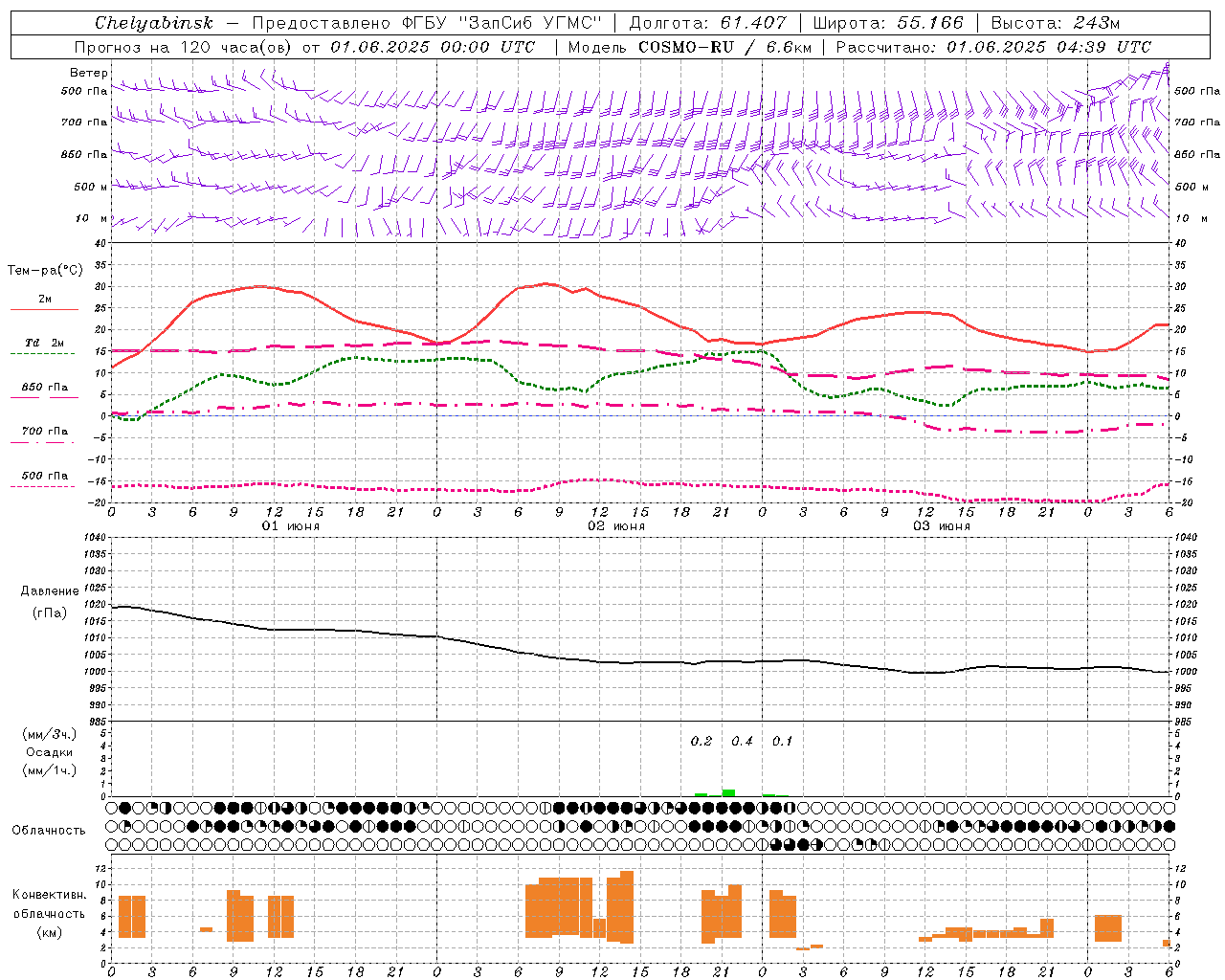
Task: Select the 'Широта: 55.166' header field
Action: pos(888,23)
